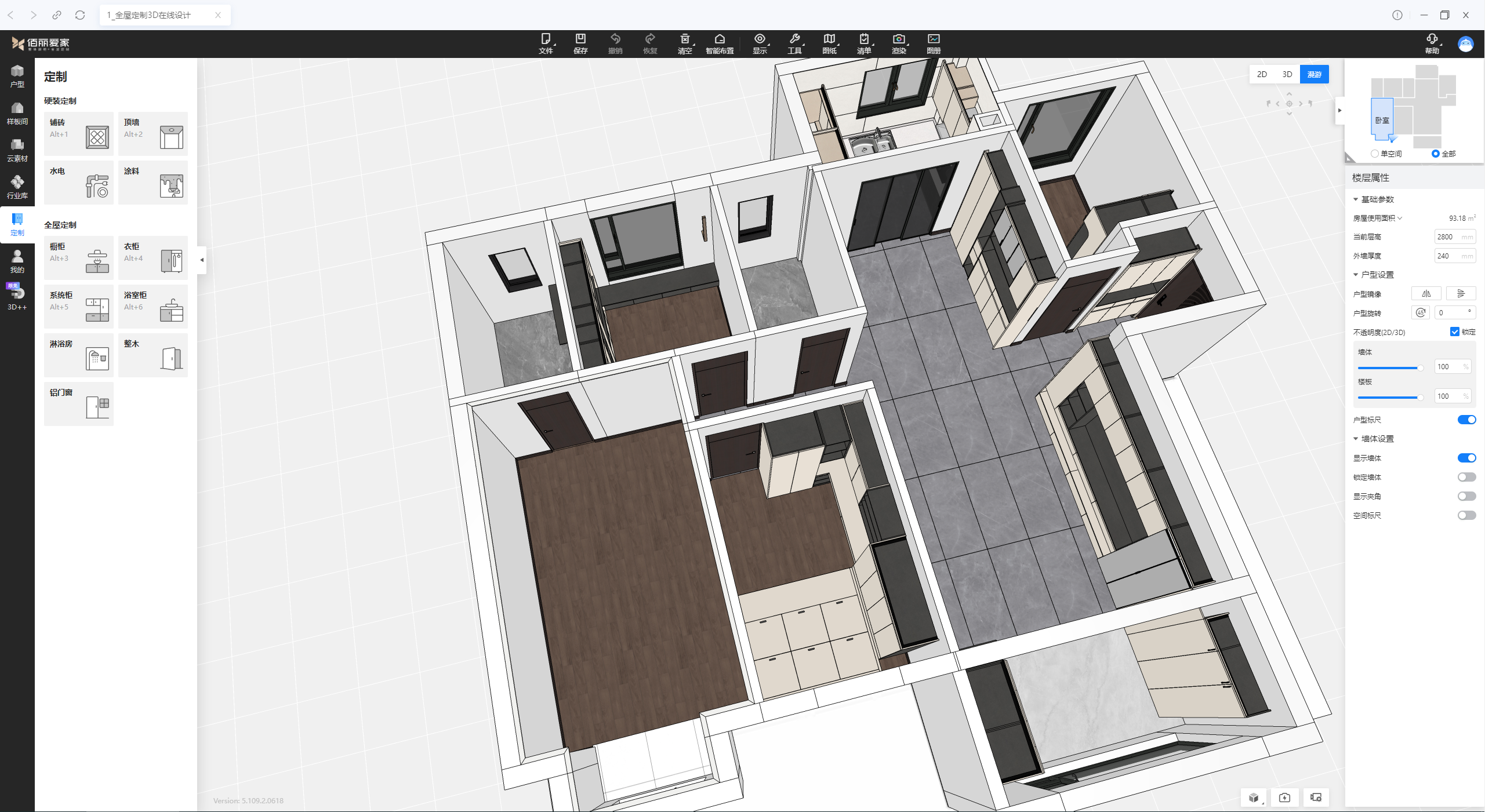Viewport: 1485px width, 812px height.
Task: Enable the 空间标尺 switch
Action: tap(1466, 515)
